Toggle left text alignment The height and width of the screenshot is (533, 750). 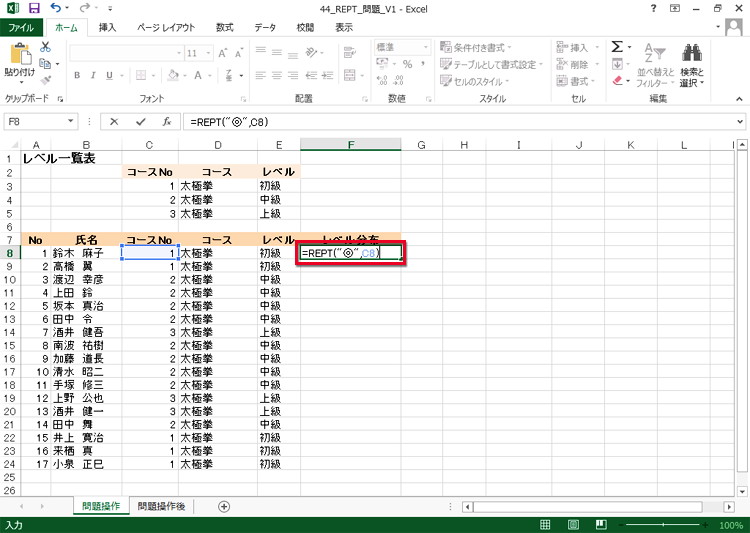(261, 75)
